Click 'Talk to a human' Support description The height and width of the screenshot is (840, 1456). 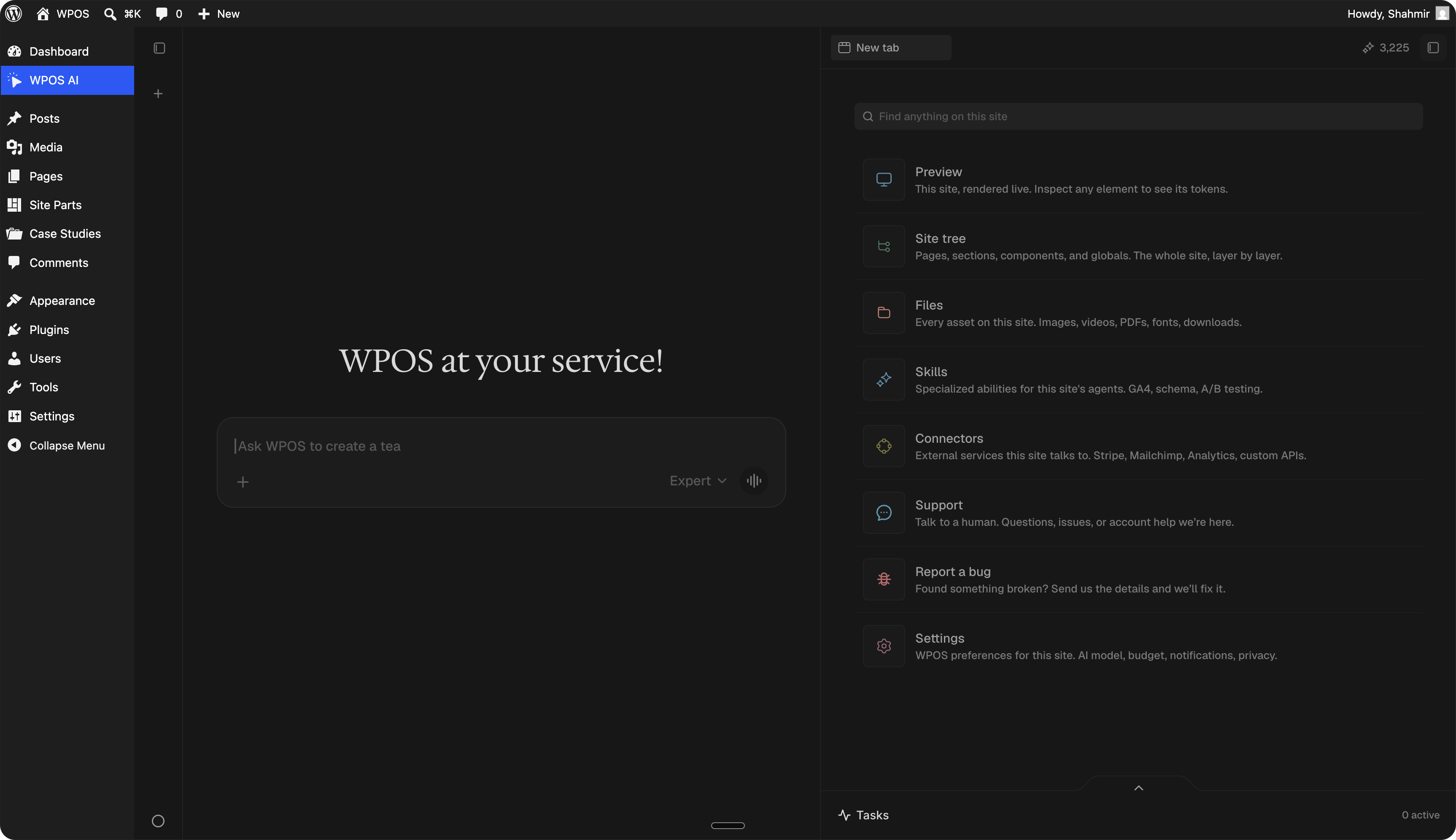click(1074, 522)
